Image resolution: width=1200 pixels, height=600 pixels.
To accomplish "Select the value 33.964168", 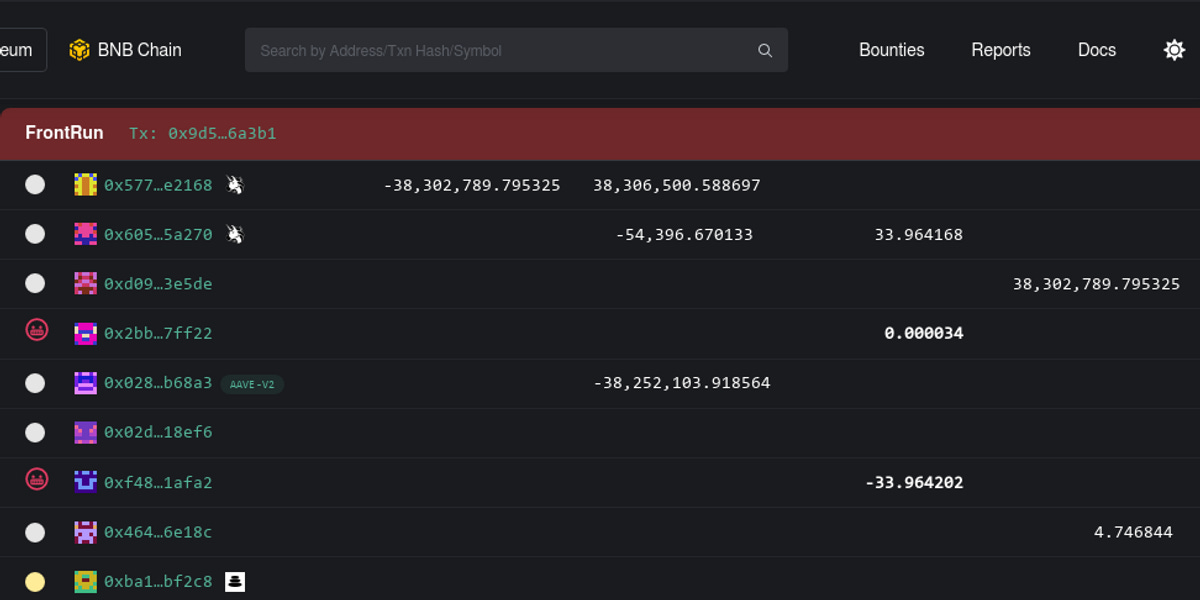I will [919, 235].
